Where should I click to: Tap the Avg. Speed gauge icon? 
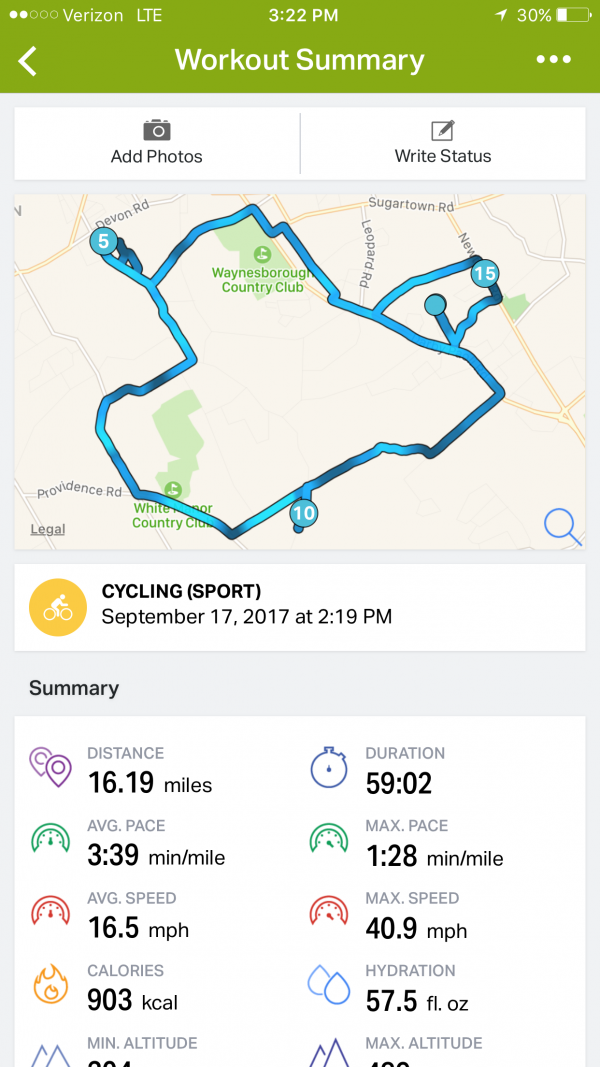point(51,914)
